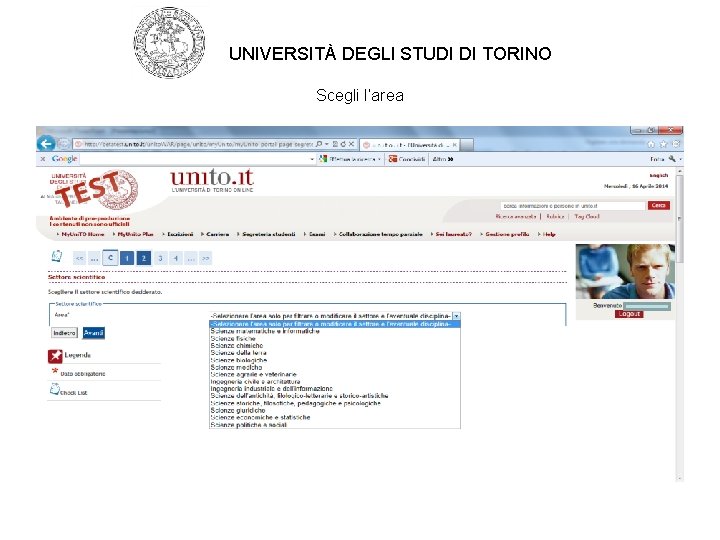The width and height of the screenshot is (720, 540).
Task: Open MyUniTO Home menu item
Action: pos(83,234)
